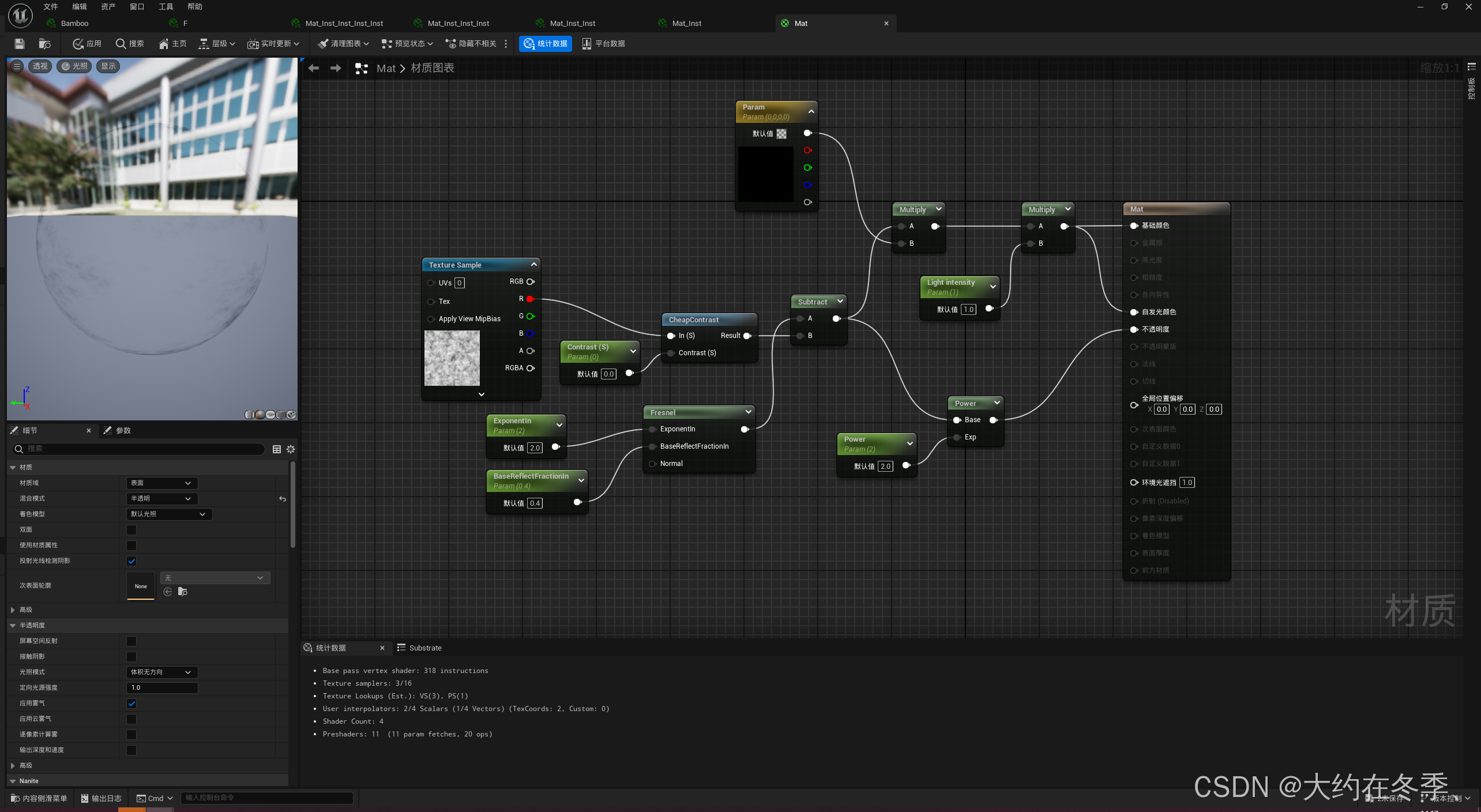Open Blend Mode (混合模式) dropdown
The height and width of the screenshot is (812, 1481).
(x=161, y=498)
